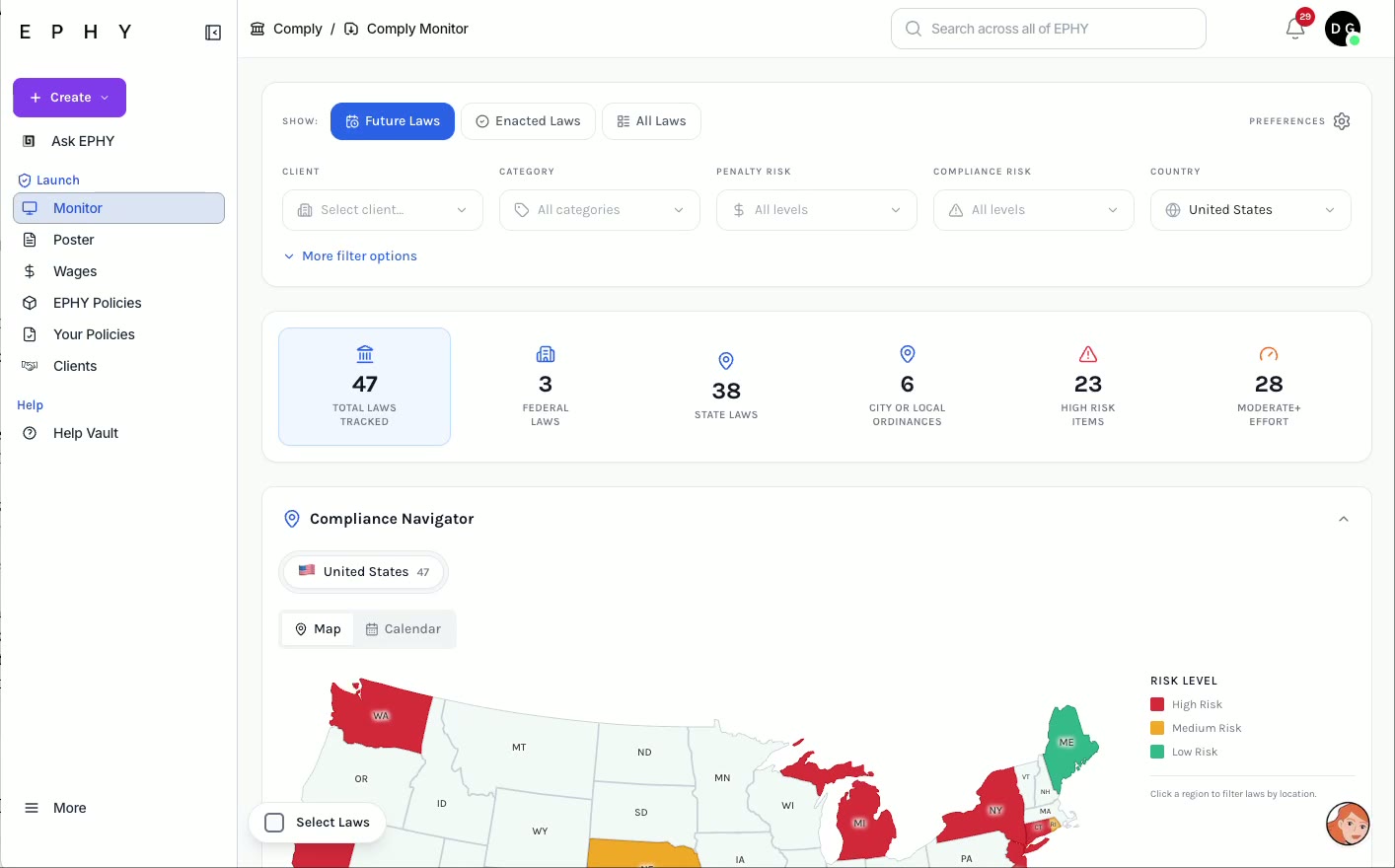Viewport: 1395px width, 868px height.
Task: Show Future Laws tab
Action: 393,121
